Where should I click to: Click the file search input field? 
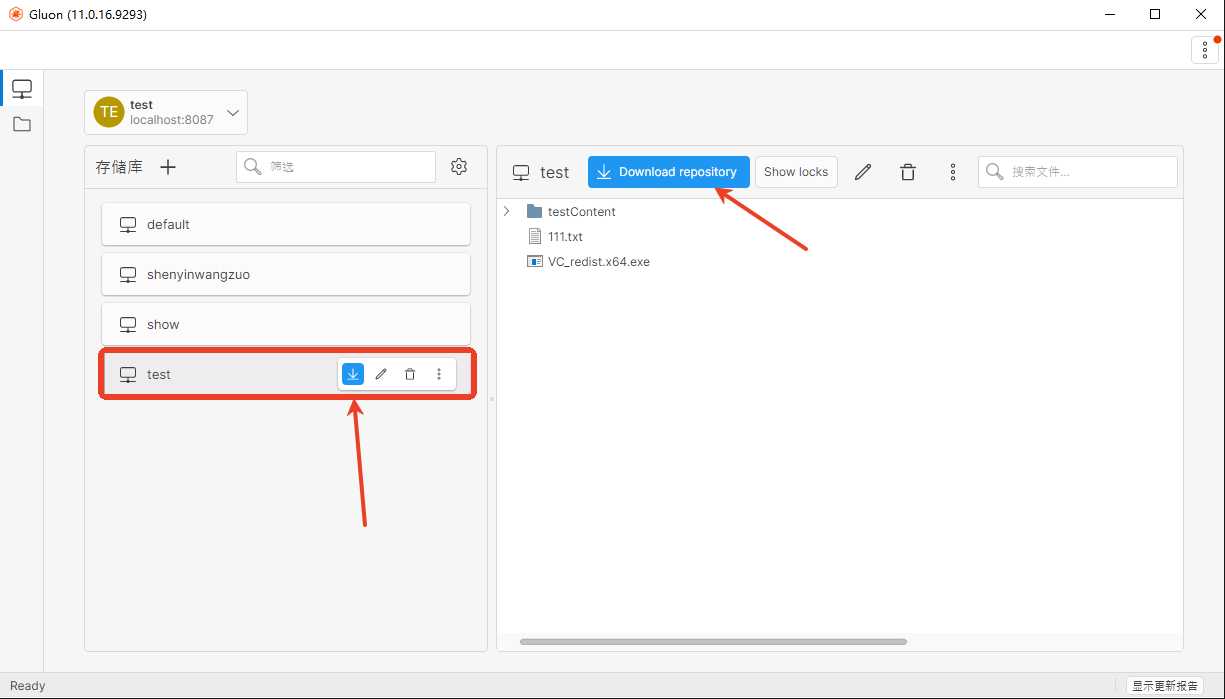point(1090,172)
